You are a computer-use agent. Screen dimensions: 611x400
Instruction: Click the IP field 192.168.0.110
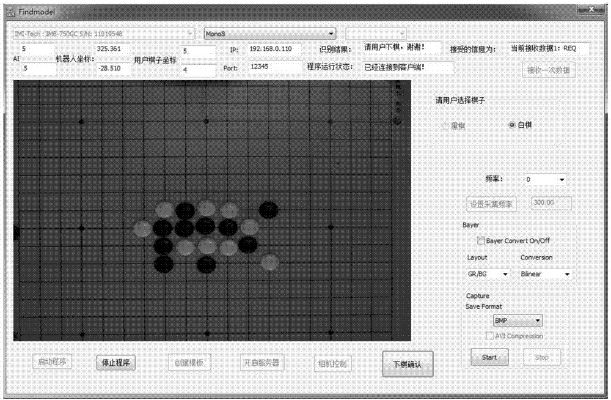click(x=275, y=49)
